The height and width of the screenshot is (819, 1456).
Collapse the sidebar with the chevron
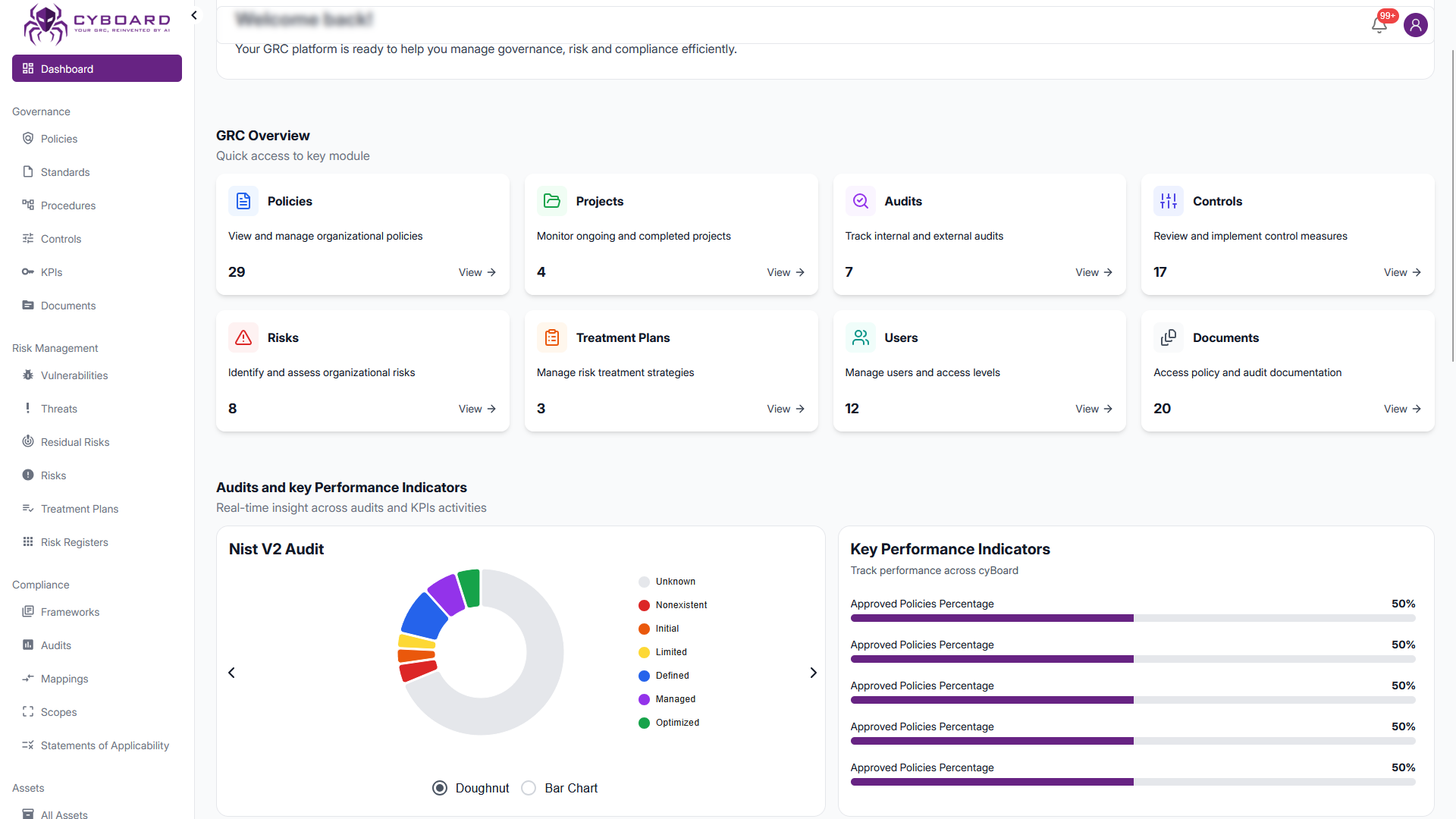pos(194,15)
